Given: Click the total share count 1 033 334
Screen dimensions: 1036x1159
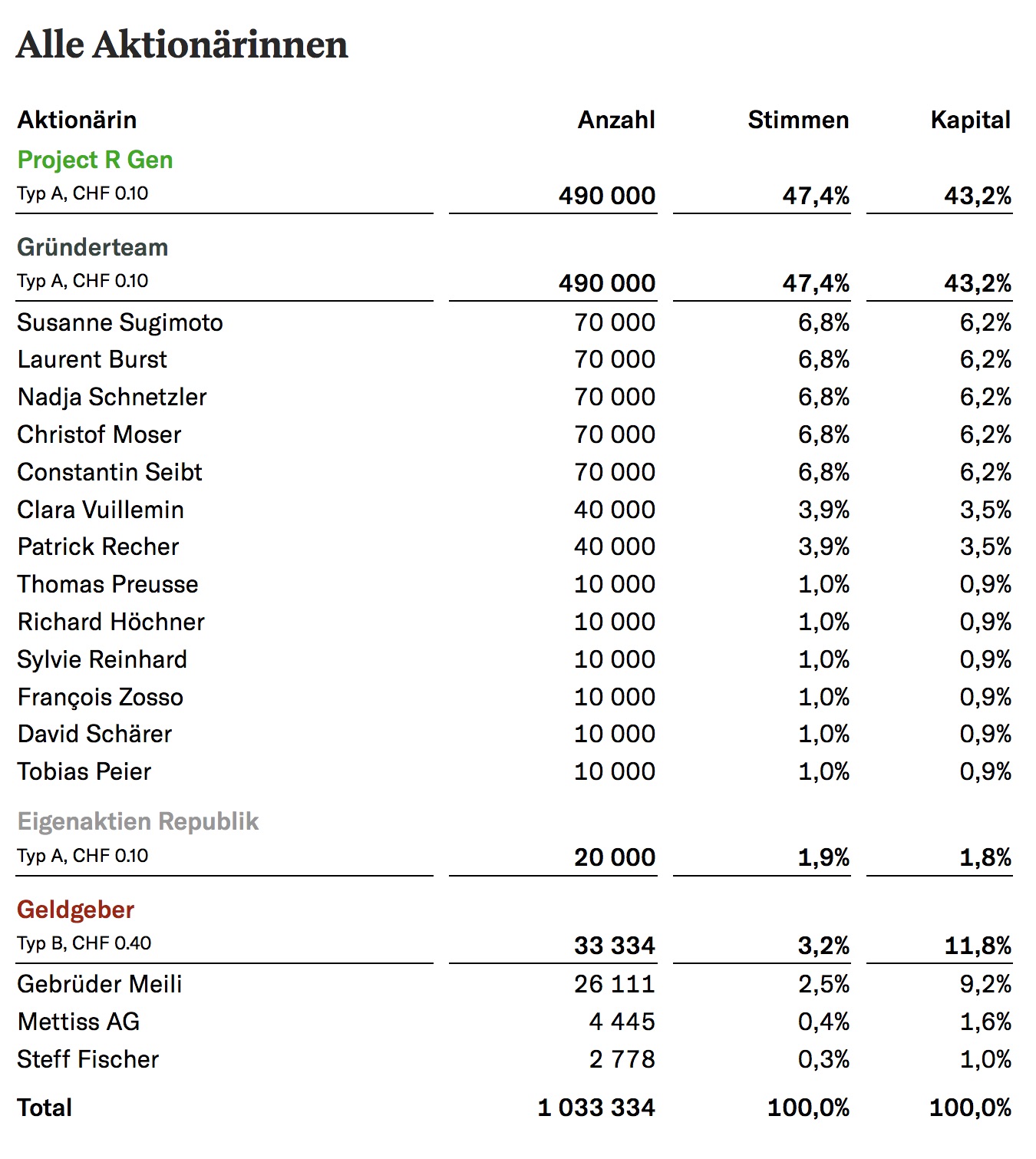Looking at the screenshot, I should pos(596,1108).
